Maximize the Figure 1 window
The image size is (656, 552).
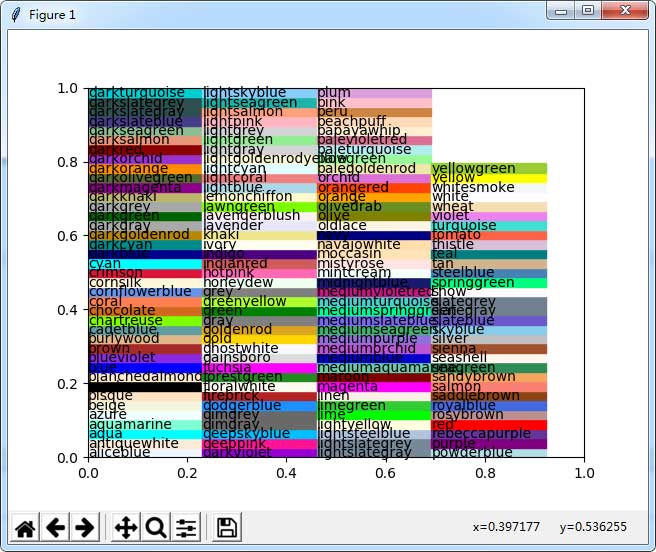pos(588,10)
